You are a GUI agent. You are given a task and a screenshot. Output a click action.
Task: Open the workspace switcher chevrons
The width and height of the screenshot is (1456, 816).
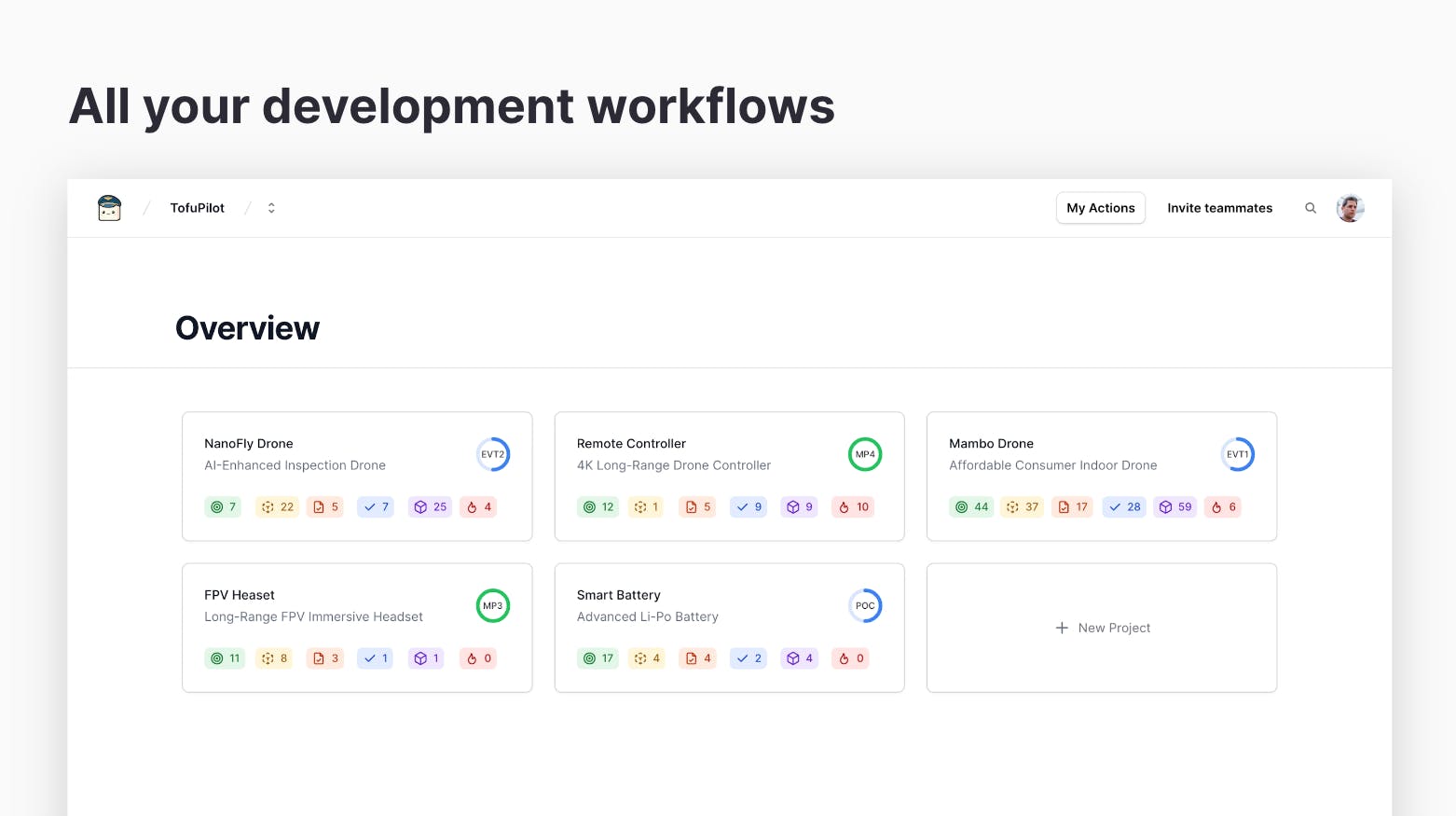[271, 208]
